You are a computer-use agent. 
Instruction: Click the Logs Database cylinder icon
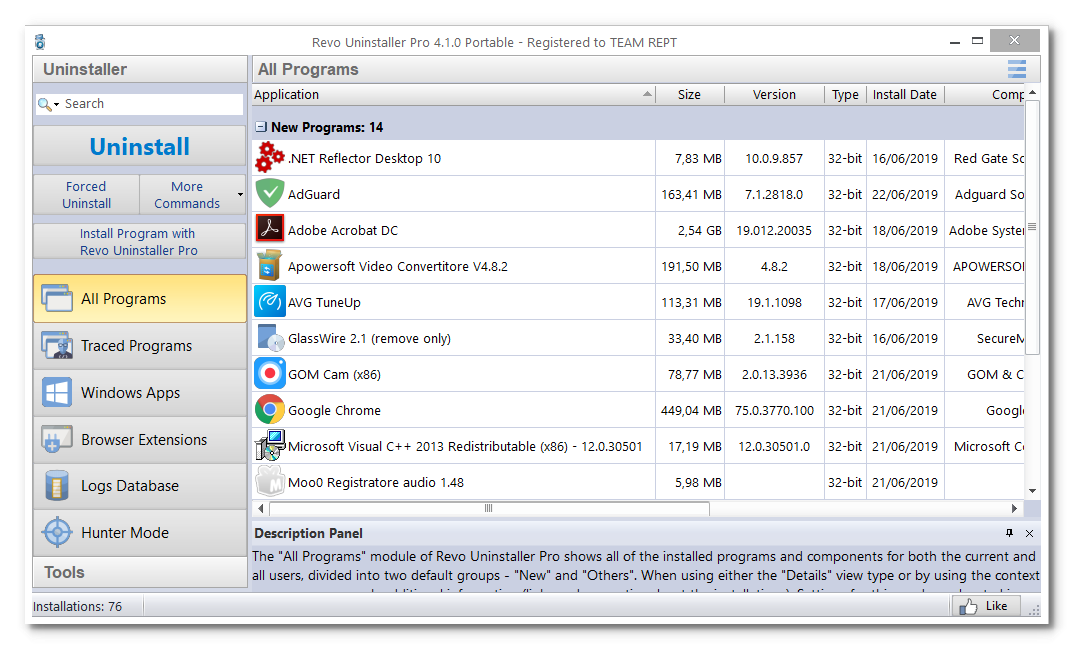click(x=57, y=485)
